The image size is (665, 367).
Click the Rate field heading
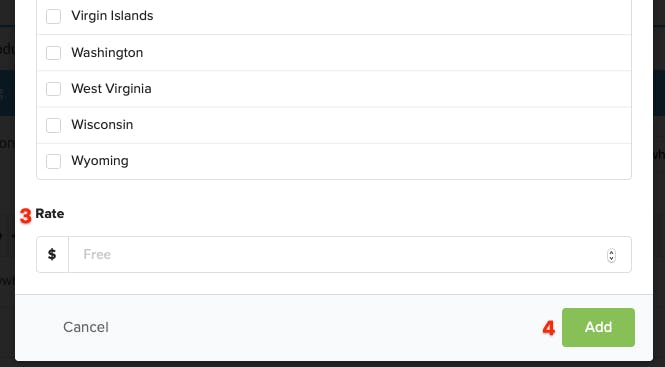50,213
